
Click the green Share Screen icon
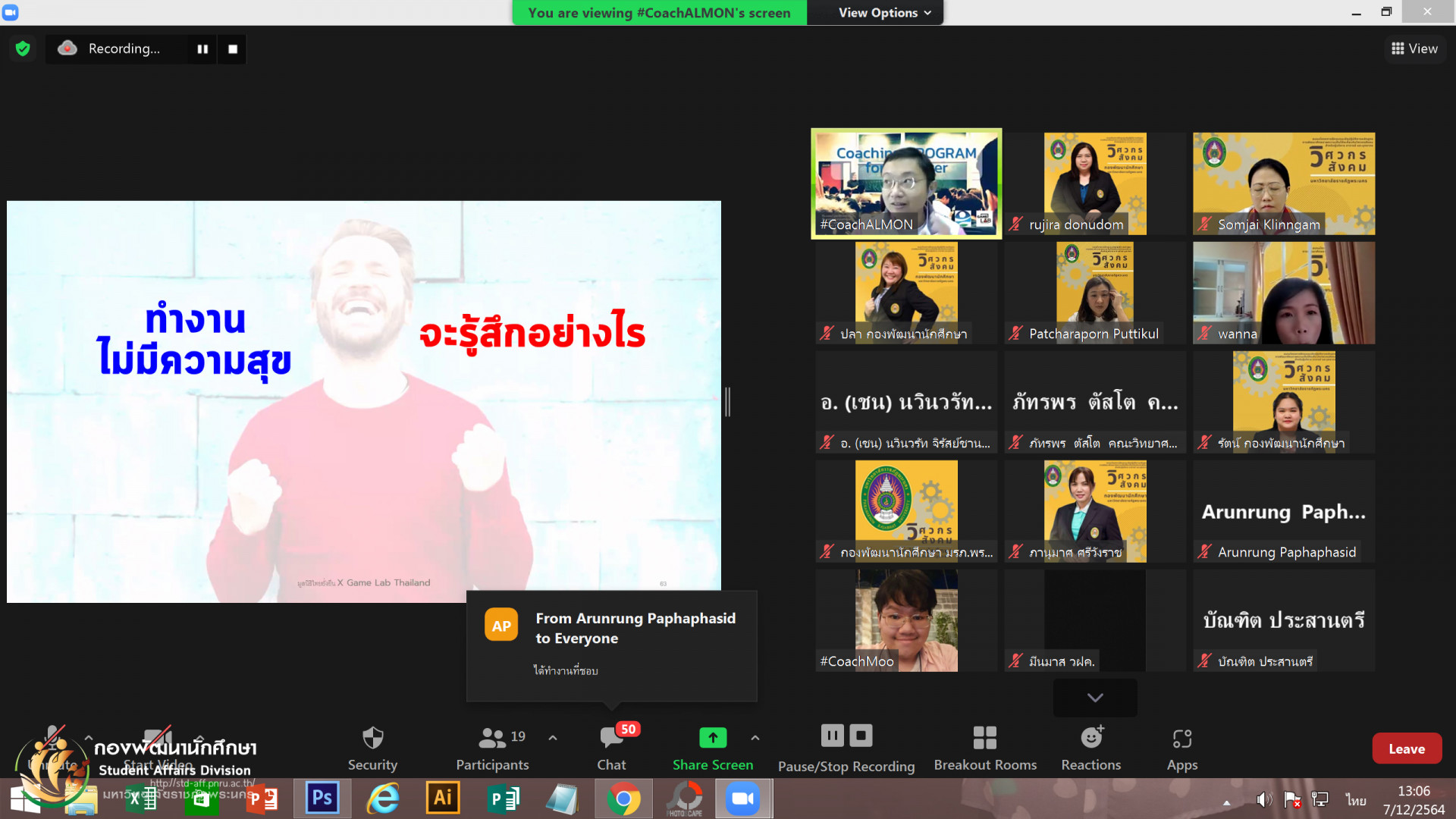[x=712, y=737]
